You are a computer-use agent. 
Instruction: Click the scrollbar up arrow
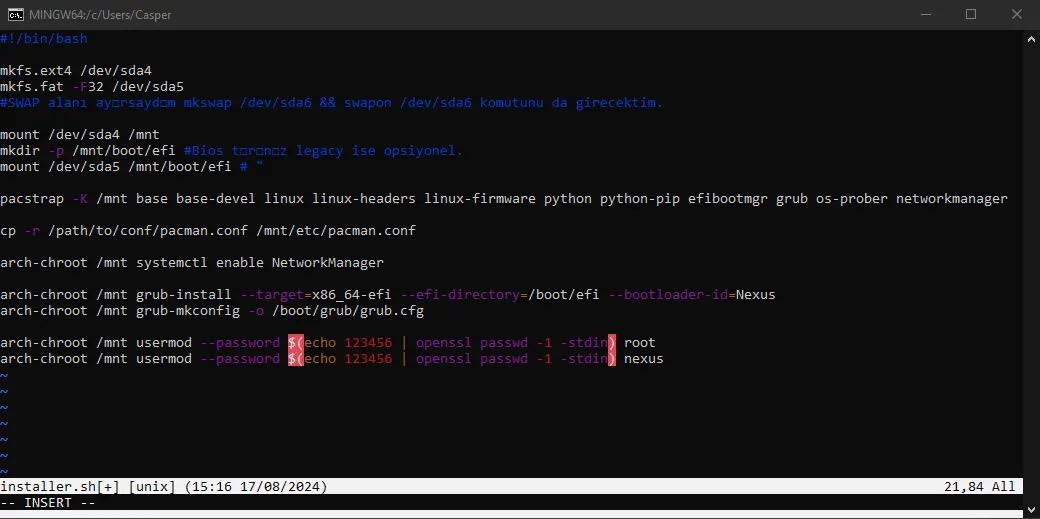point(1031,38)
